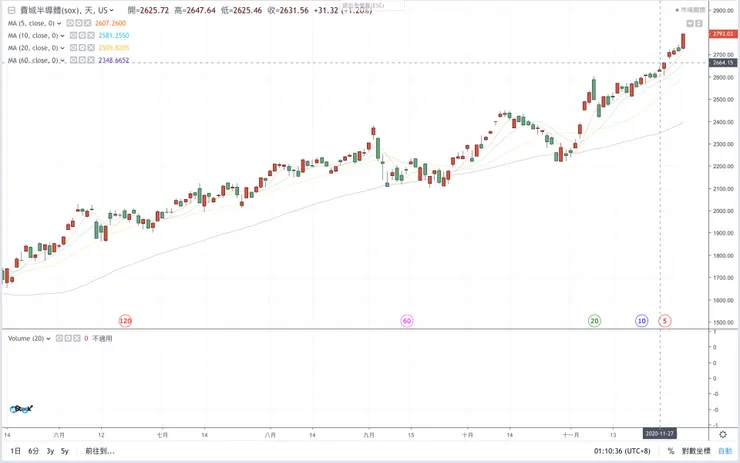This screenshot has height=463, width=740.
Task: Expand the MA (5, close, 0) dropdown arrow
Action: (x=59, y=24)
